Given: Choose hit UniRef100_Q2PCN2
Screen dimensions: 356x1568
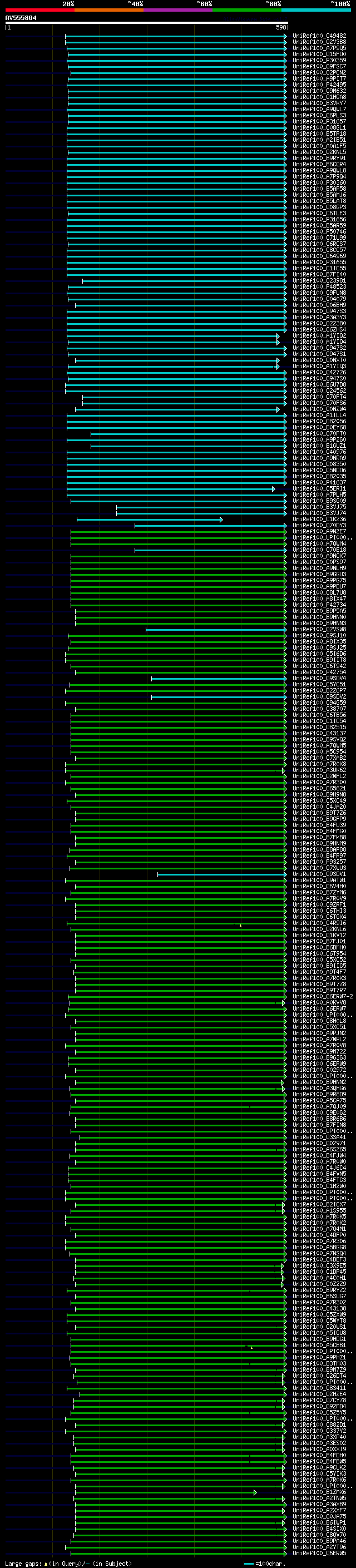Looking at the screenshot, I should (x=319, y=72).
